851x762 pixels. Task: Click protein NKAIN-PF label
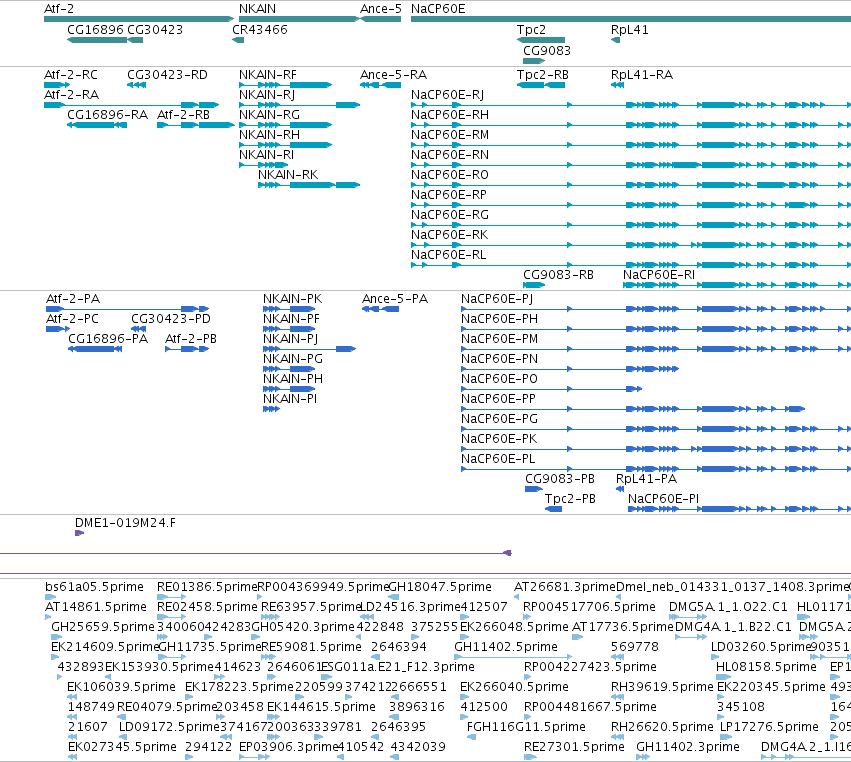[x=291, y=319]
